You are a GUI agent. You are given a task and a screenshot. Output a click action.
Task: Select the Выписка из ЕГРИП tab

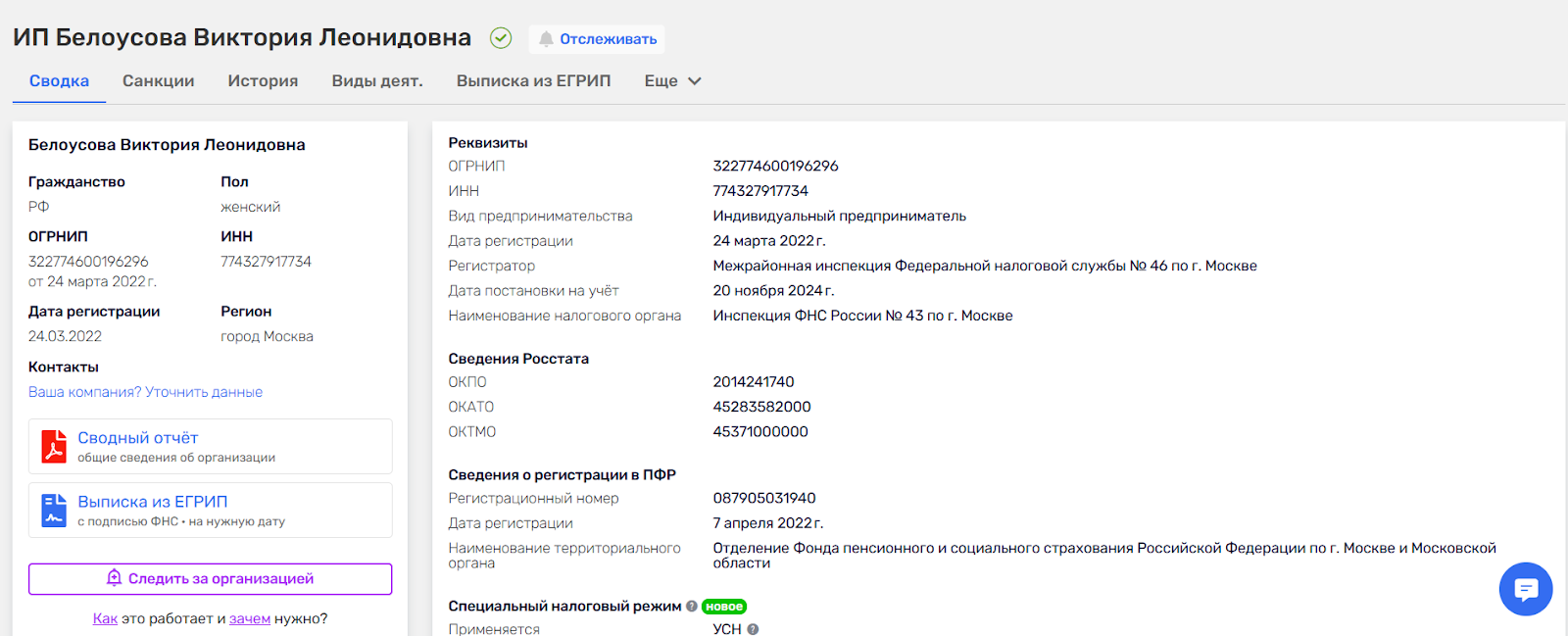coord(533,81)
